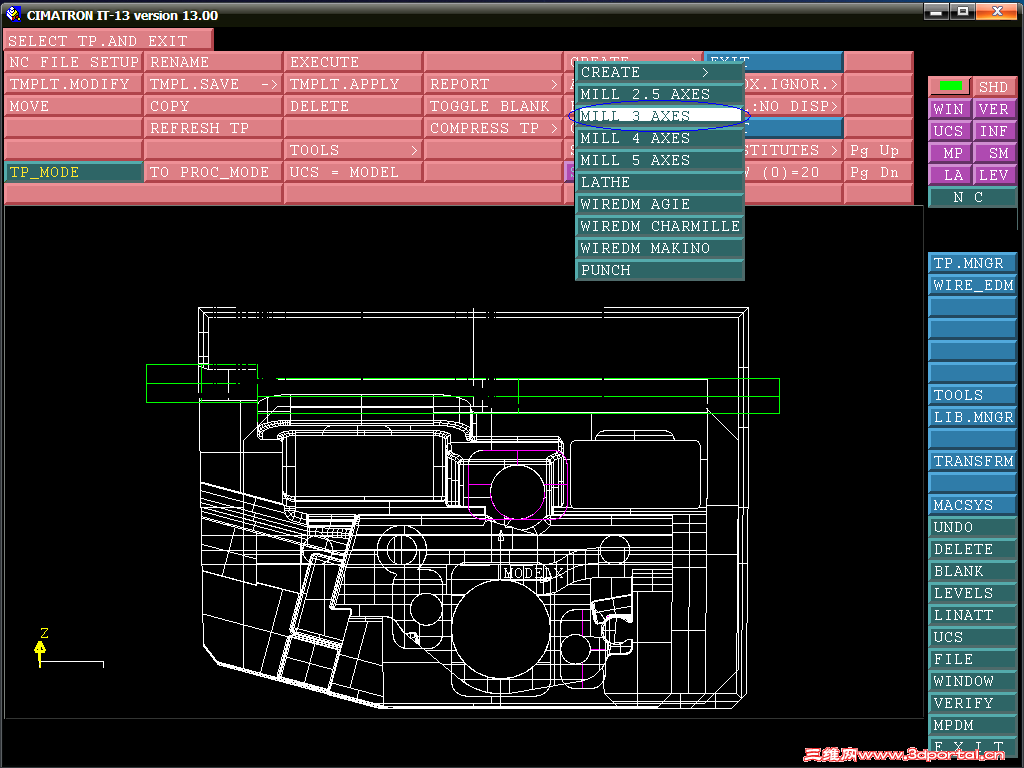Click the LEV levels button
The width and height of the screenshot is (1024, 768).
(994, 175)
